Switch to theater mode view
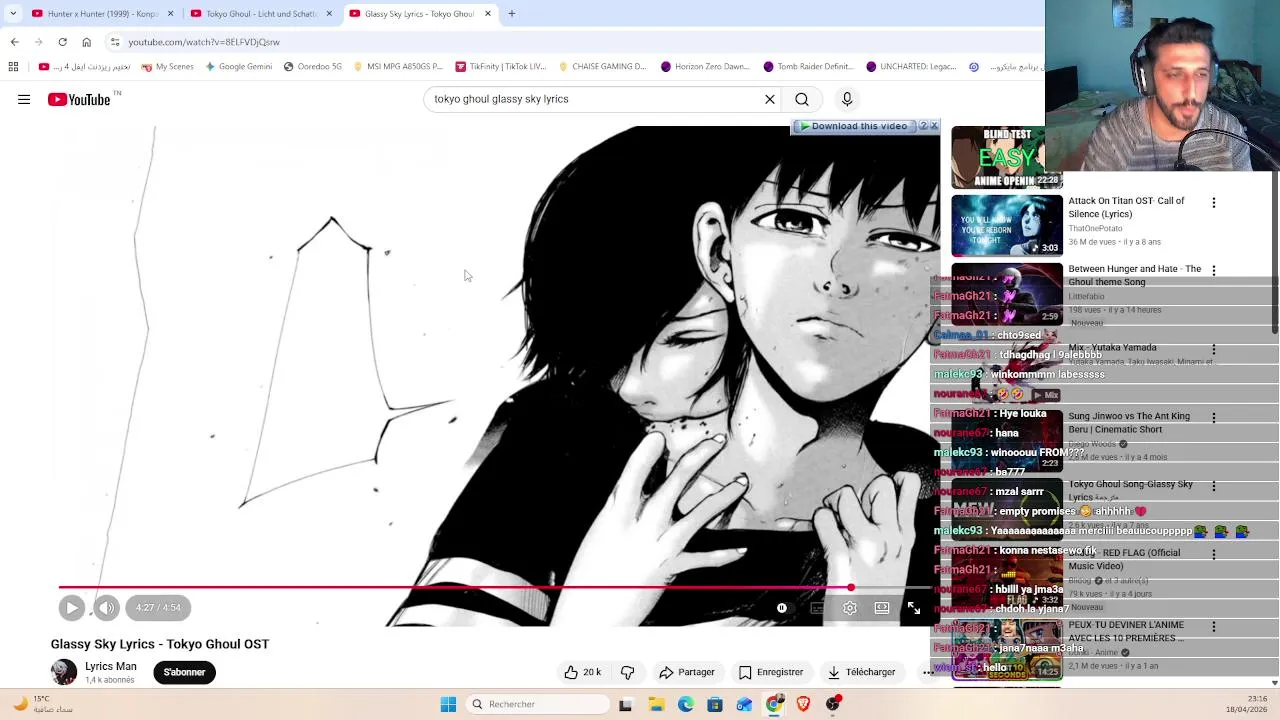Viewport: 1280px width, 720px height. point(882,608)
